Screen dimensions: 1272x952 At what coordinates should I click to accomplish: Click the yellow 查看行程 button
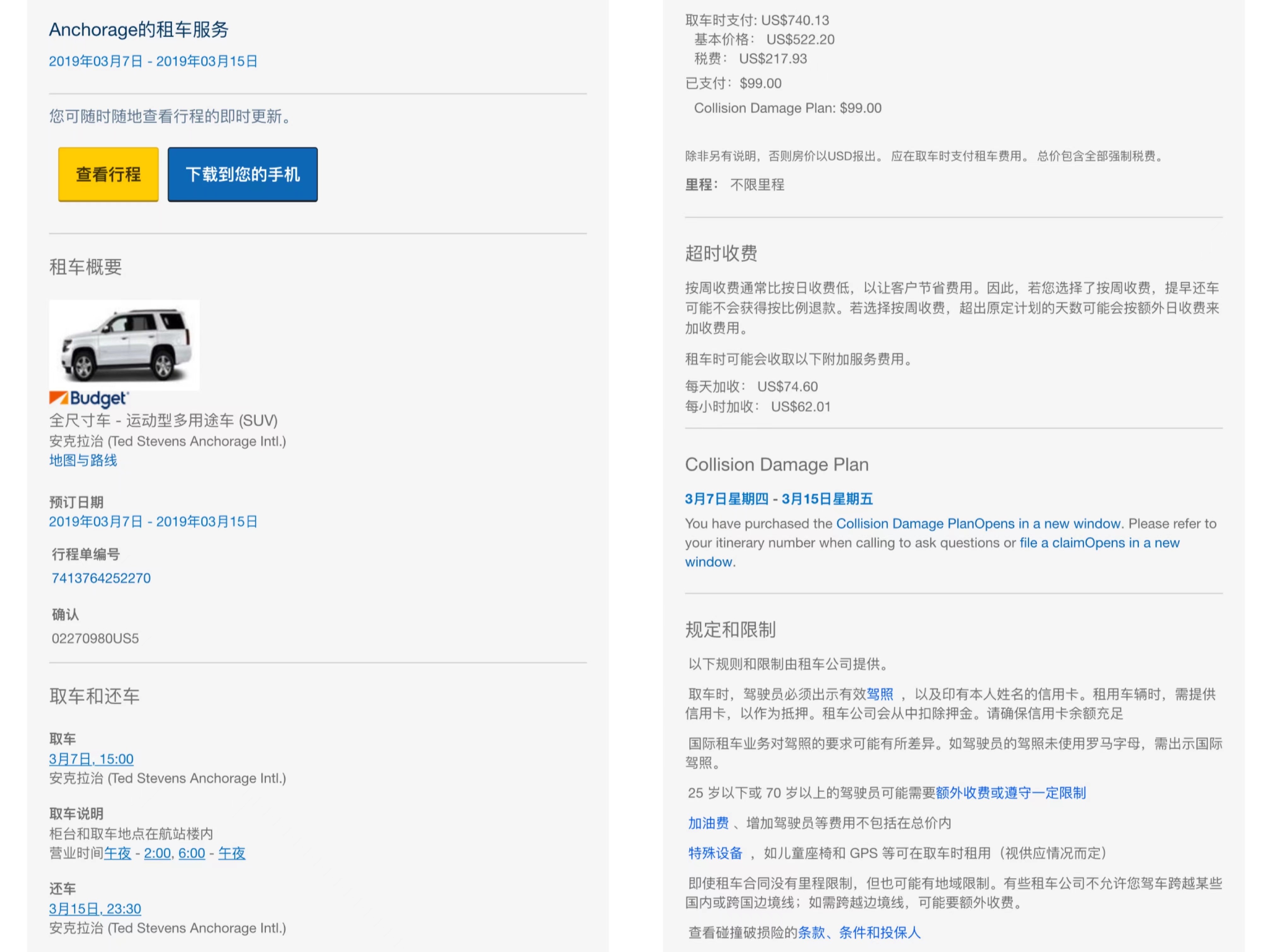tap(108, 174)
